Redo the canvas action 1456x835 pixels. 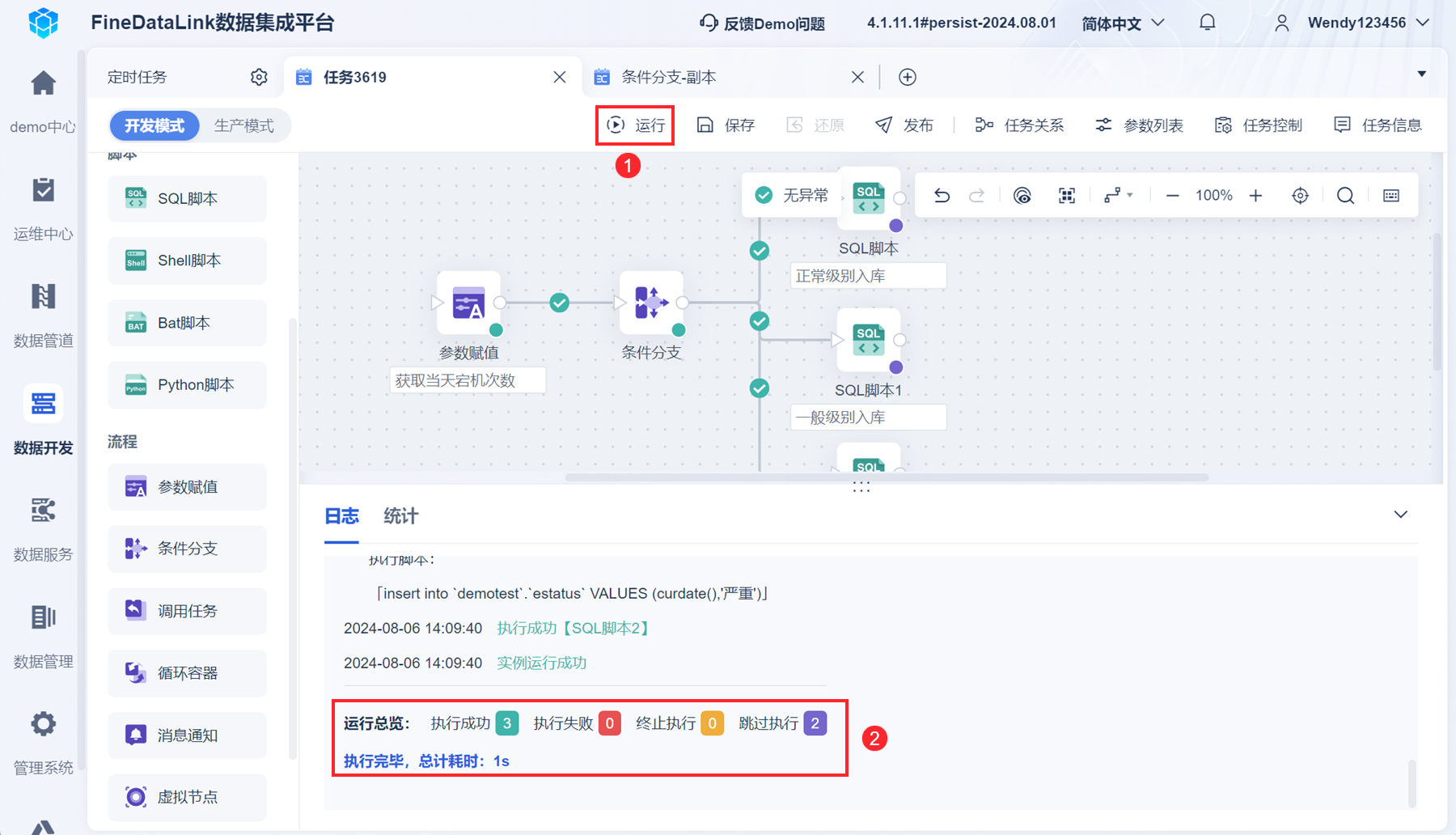[x=977, y=195]
